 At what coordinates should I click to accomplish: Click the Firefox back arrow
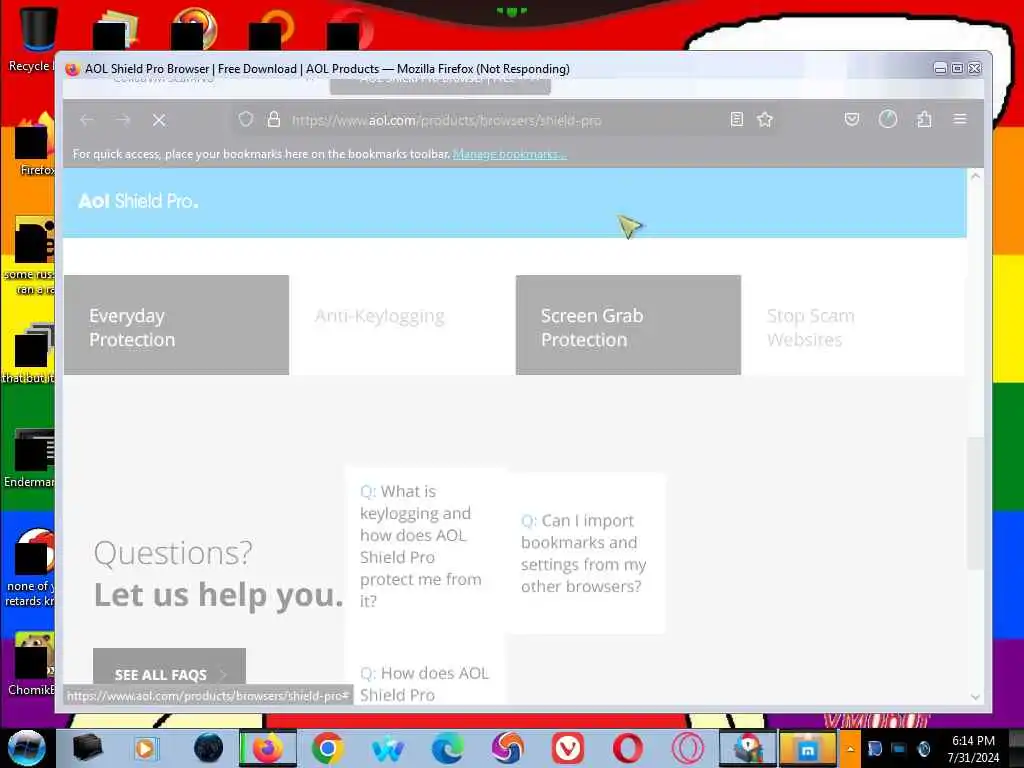(x=86, y=120)
